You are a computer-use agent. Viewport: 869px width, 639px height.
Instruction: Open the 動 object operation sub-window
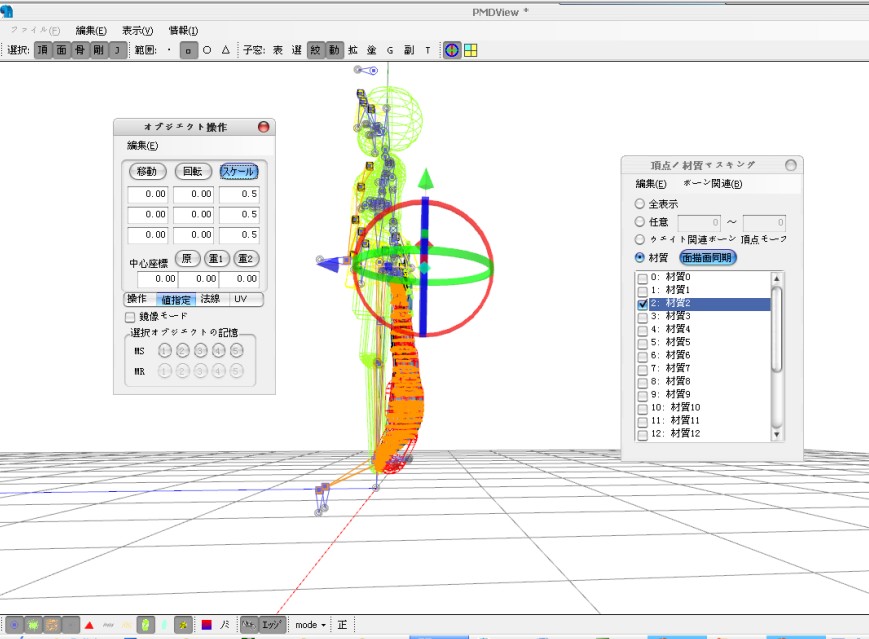click(x=334, y=50)
